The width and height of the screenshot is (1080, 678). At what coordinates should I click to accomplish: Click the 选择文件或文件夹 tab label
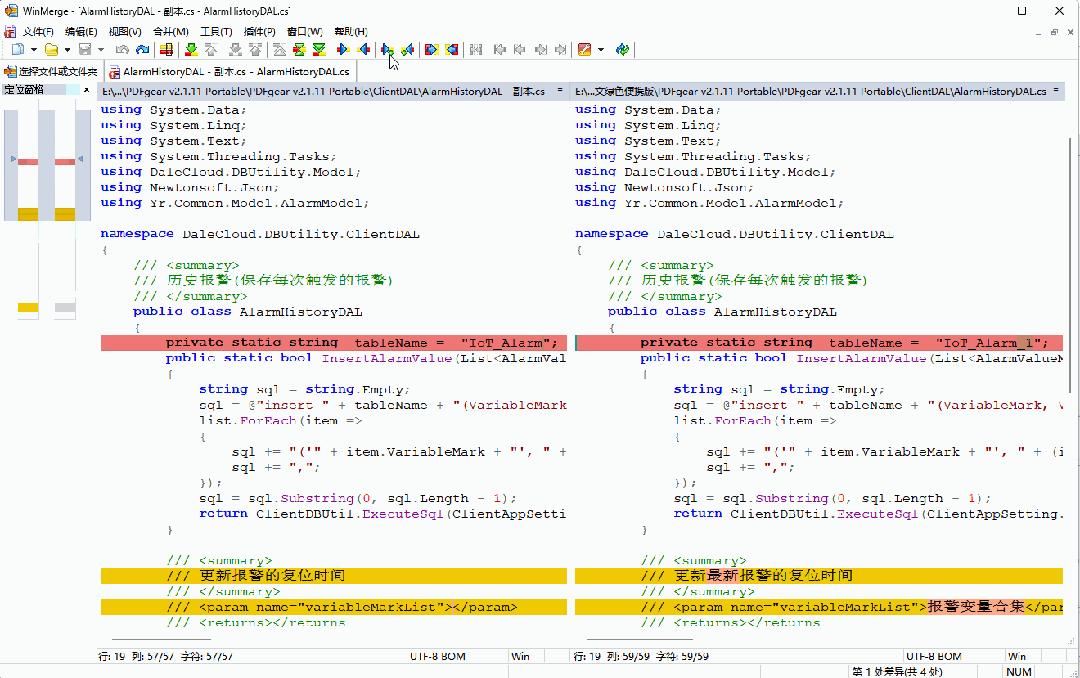pos(48,71)
